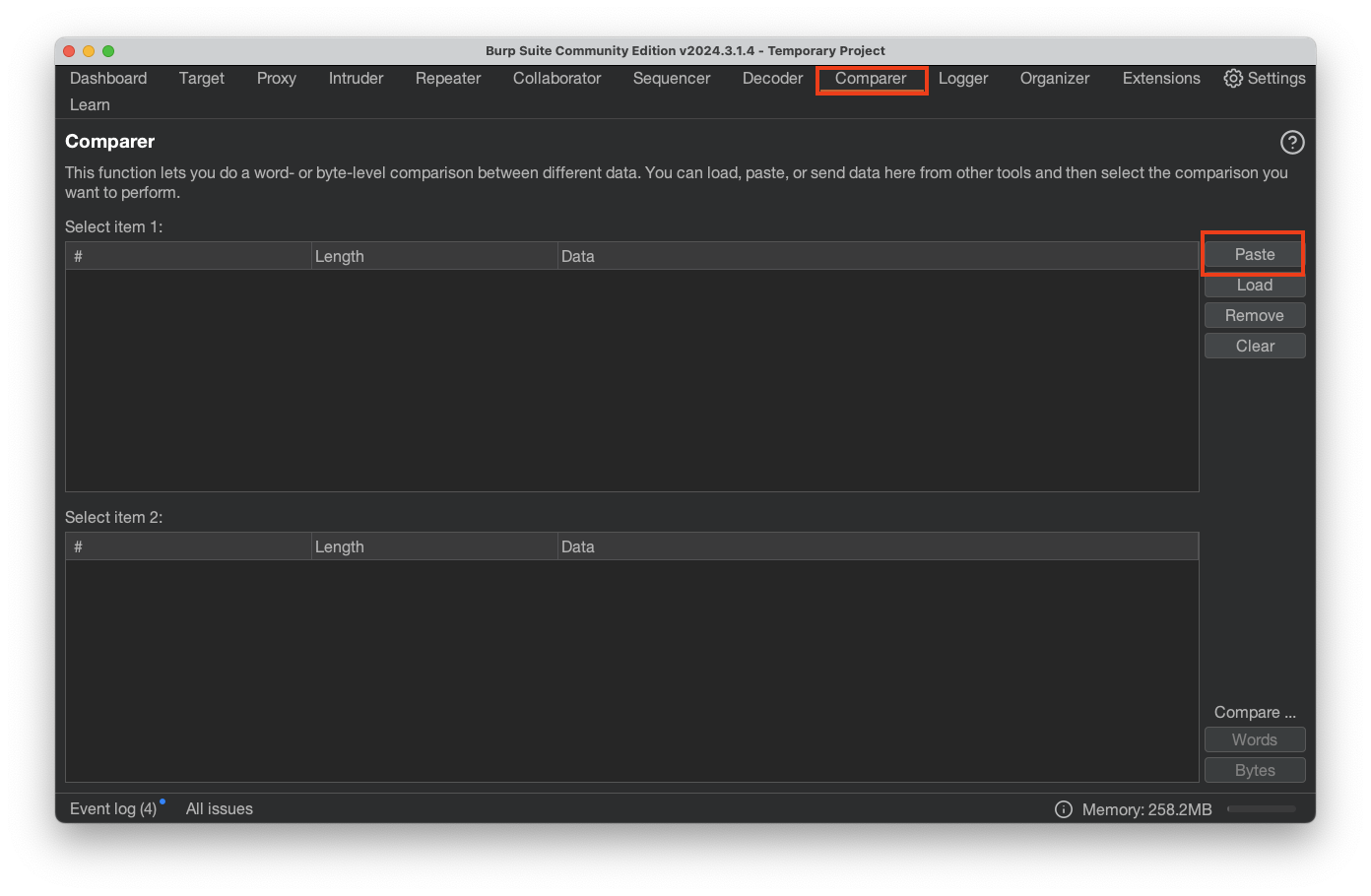Click the # column header in item 2 table
The image size is (1371, 896).
tap(188, 546)
